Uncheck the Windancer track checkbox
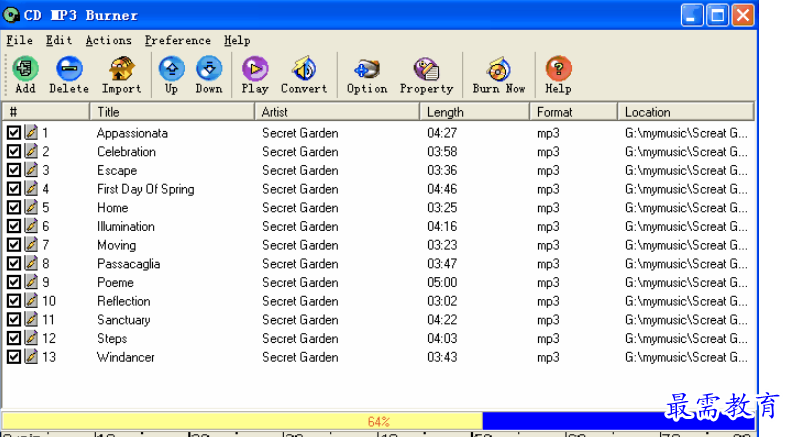This screenshot has height=437, width=788. pyautogui.click(x=14, y=357)
